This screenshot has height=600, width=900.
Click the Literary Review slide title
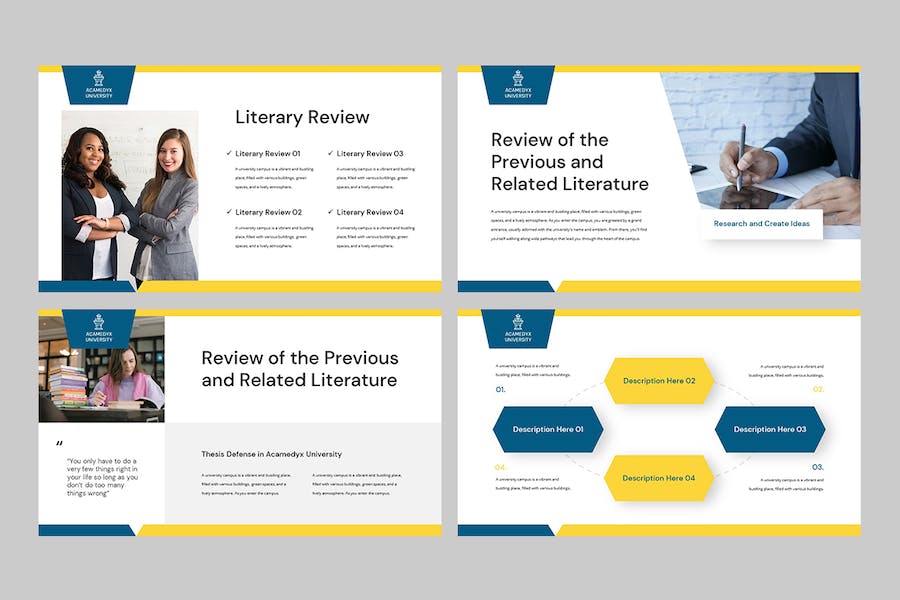point(302,117)
